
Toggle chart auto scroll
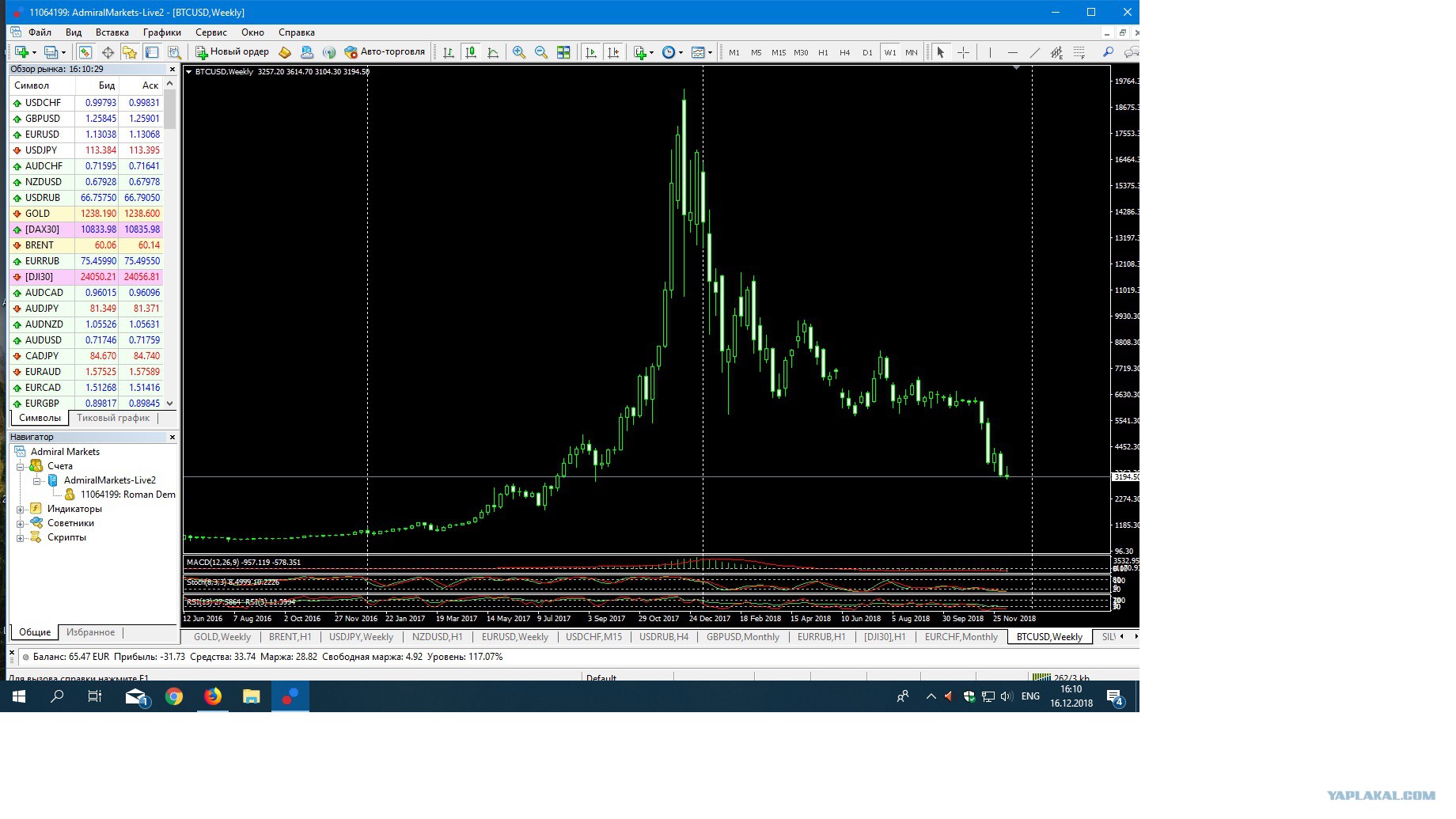591,52
